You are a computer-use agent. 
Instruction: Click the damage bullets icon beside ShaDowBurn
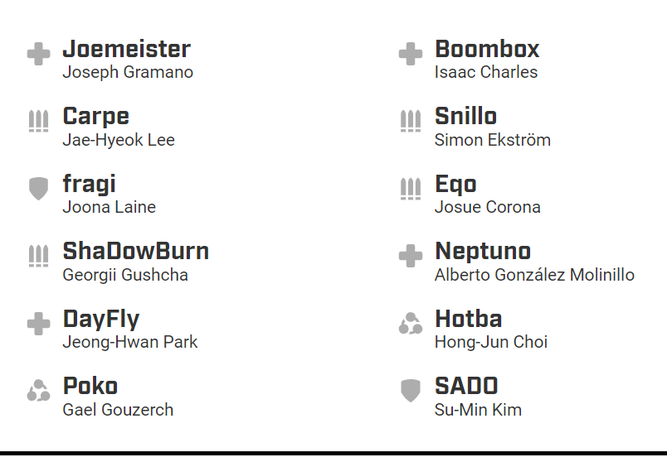coord(39,256)
